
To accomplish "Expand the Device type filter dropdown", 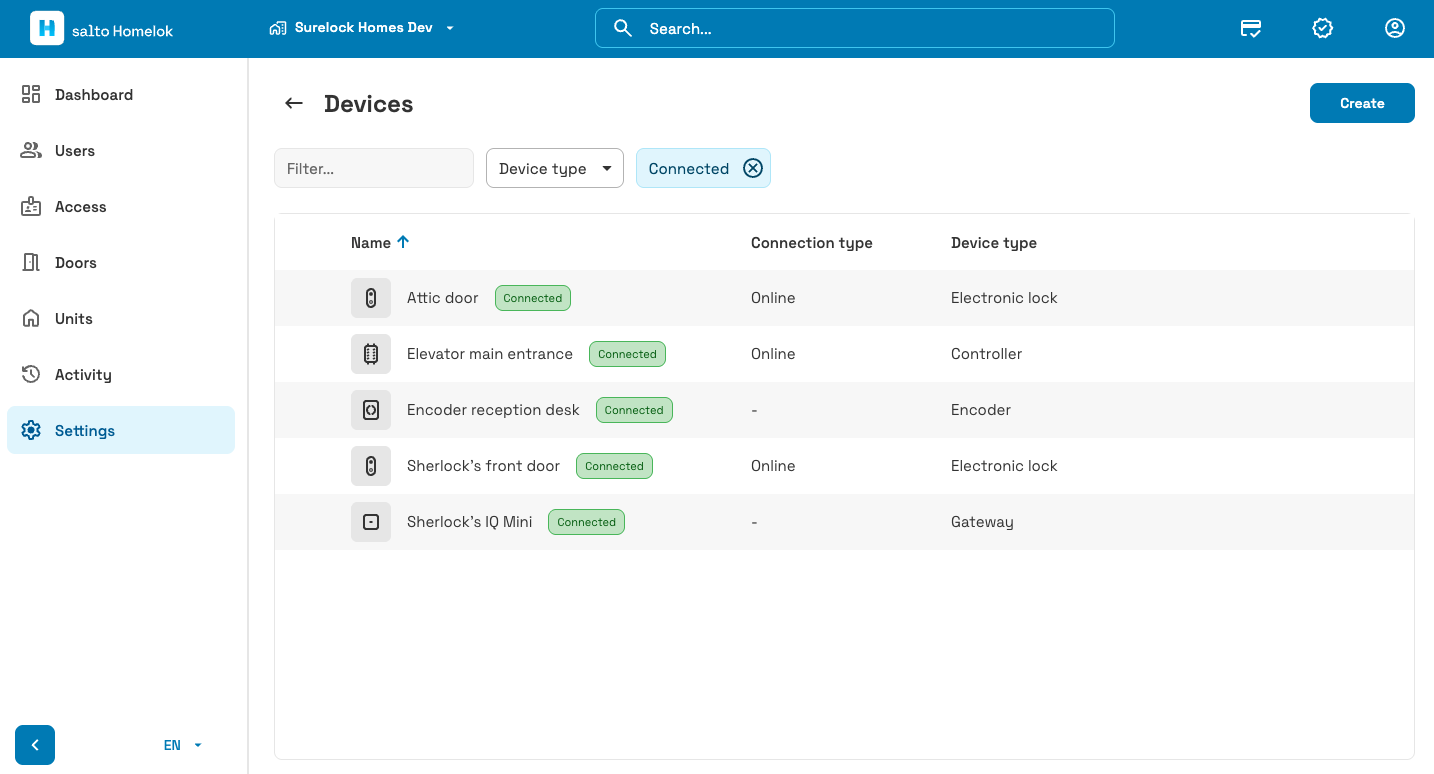I will point(555,168).
